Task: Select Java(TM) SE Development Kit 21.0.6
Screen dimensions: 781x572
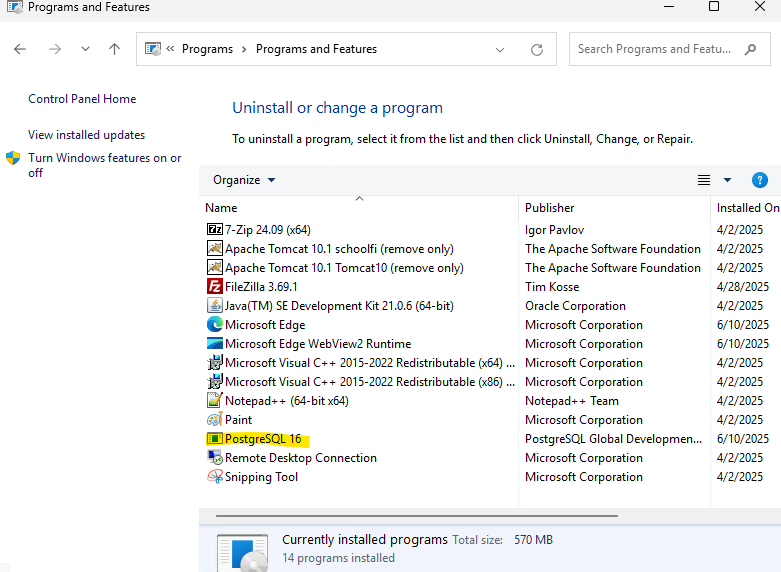Action: (x=339, y=305)
